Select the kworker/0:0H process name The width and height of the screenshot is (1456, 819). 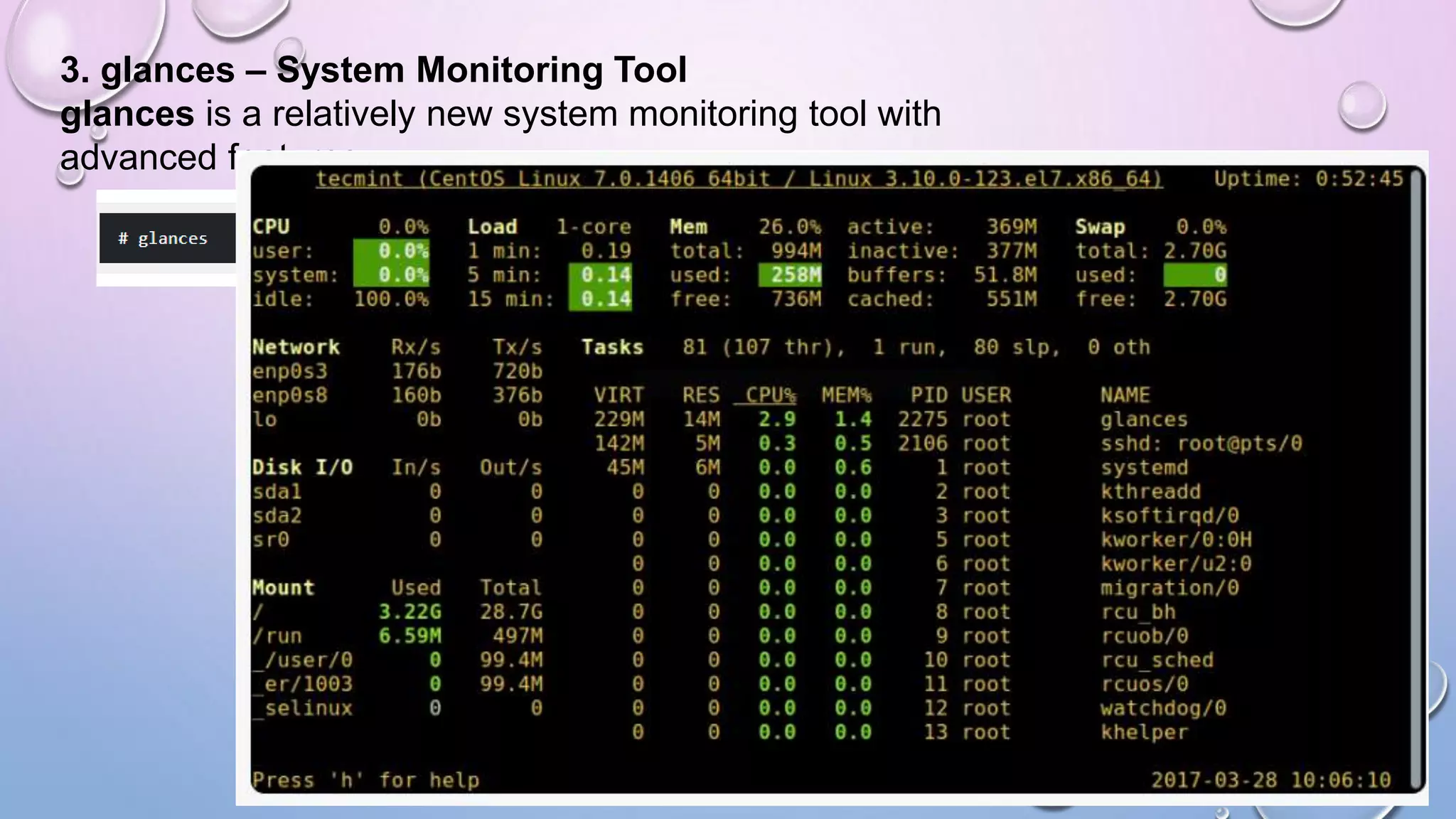(1176, 540)
